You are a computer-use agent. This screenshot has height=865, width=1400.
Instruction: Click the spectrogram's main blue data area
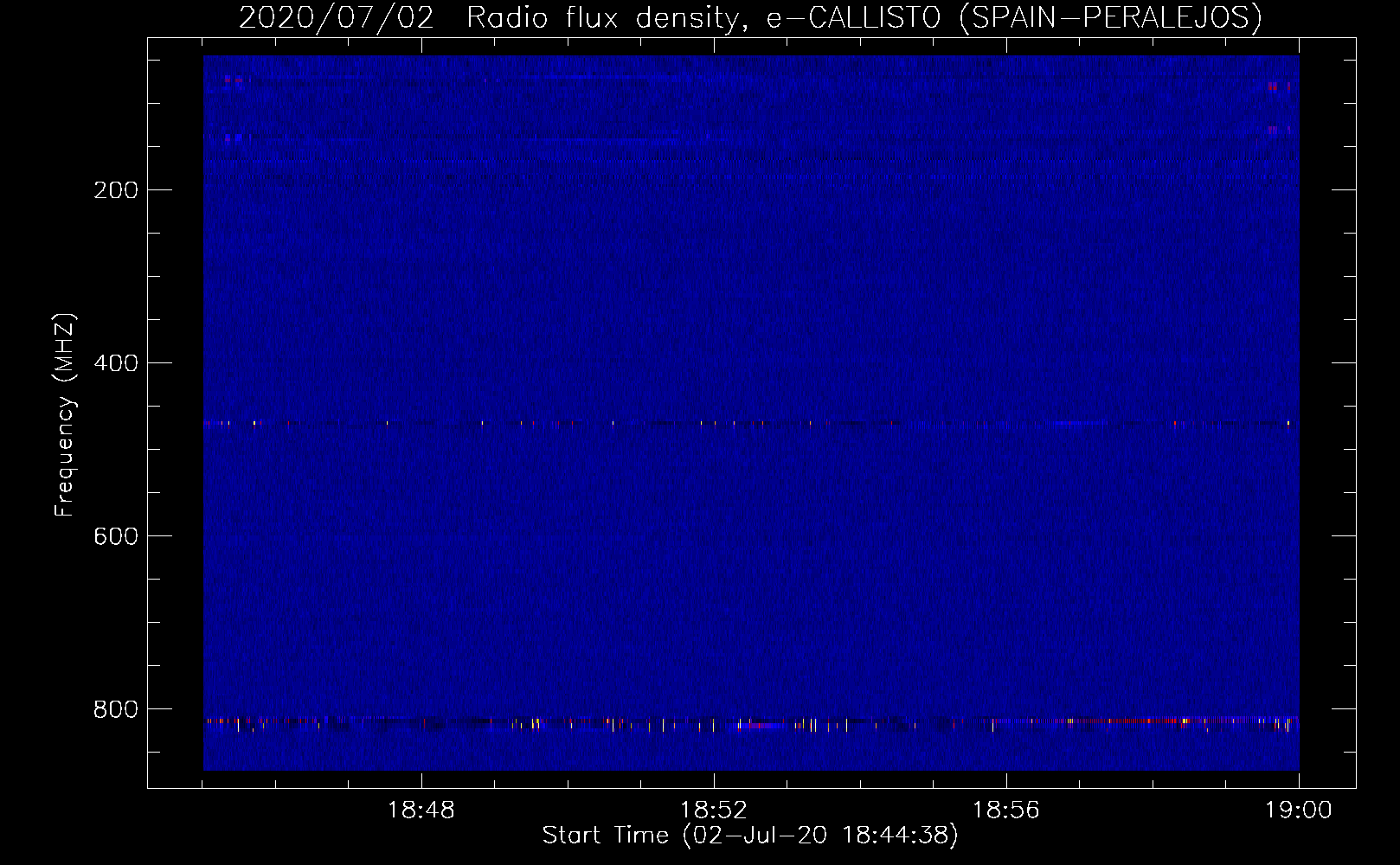[751, 413]
